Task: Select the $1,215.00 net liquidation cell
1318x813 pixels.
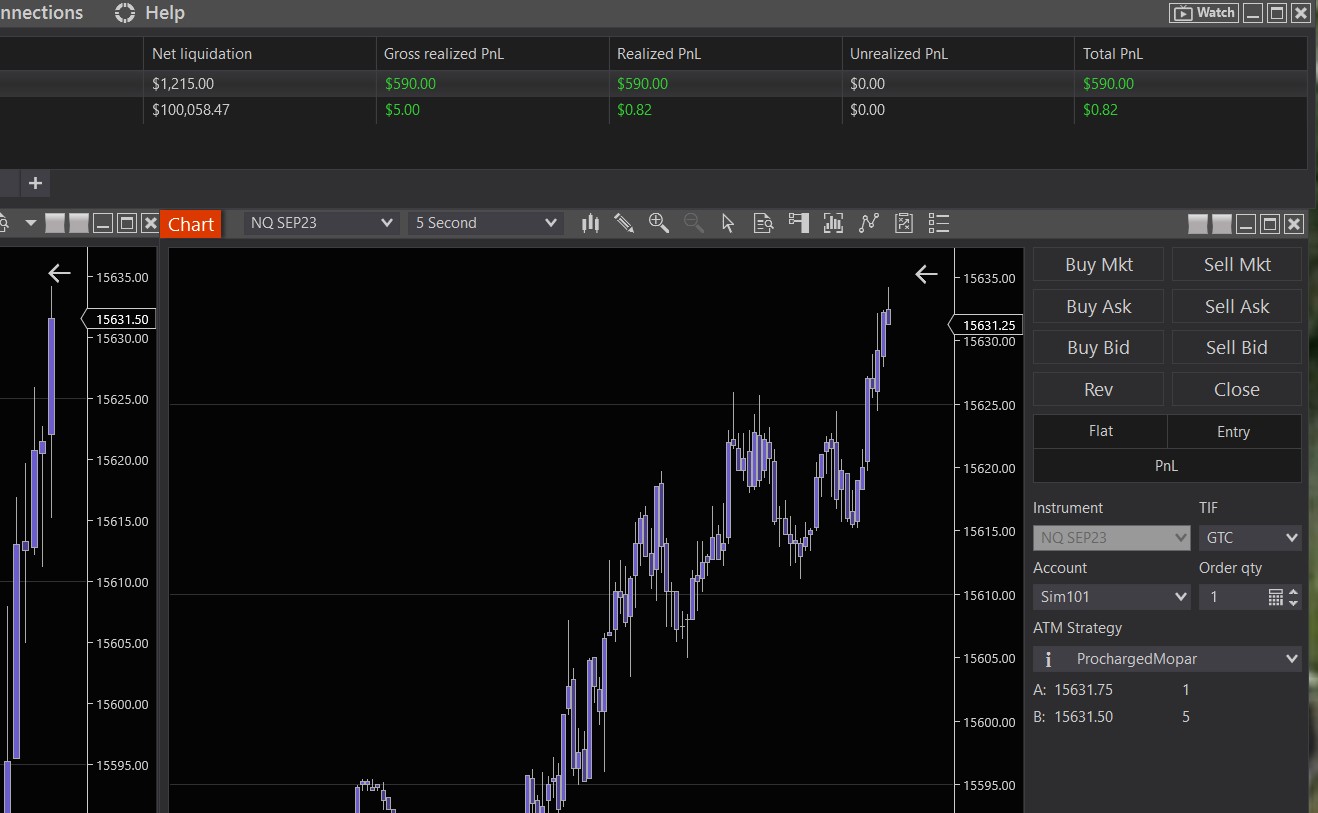Action: 259,84
